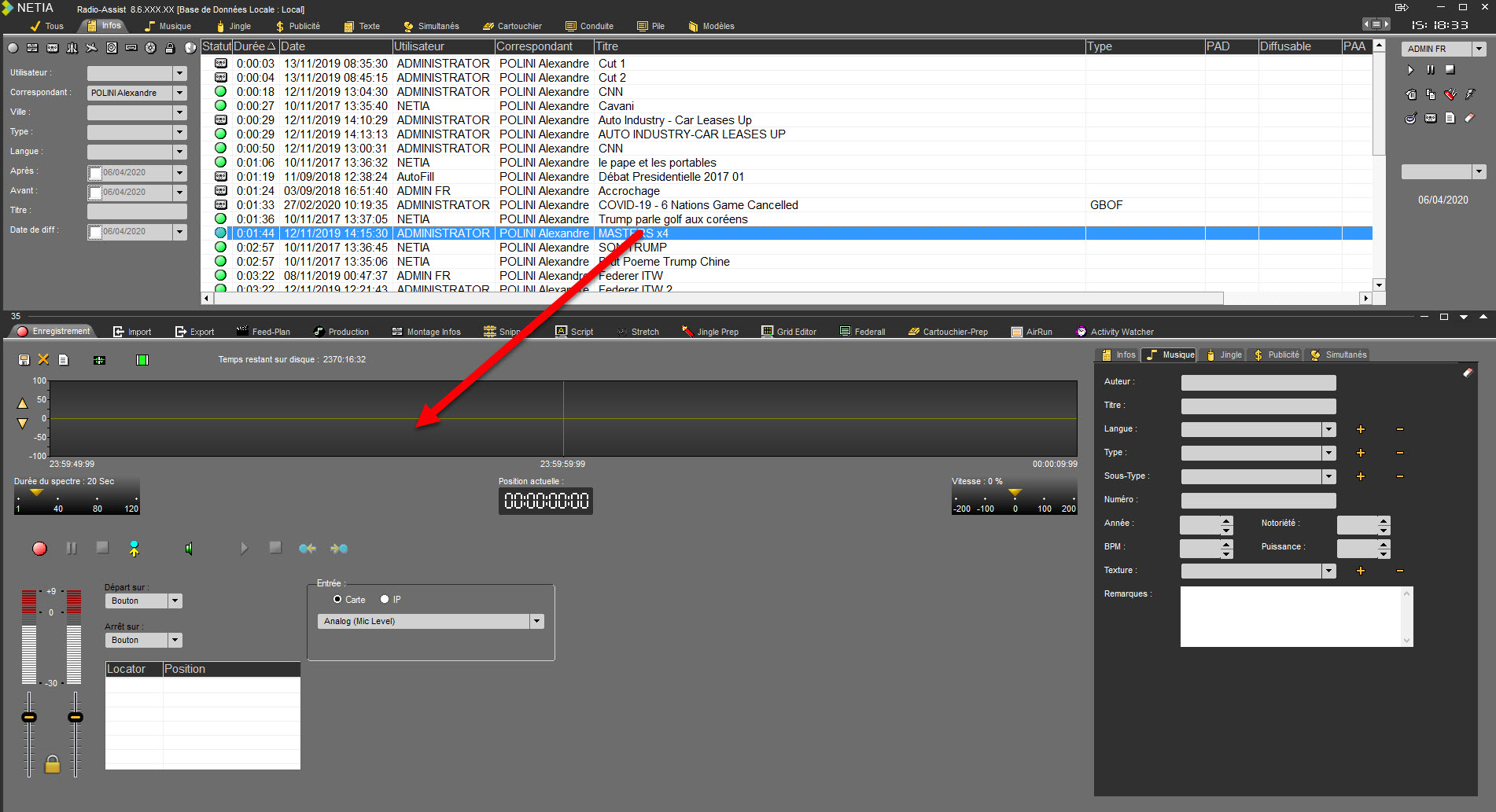Switch to the Musique tab in top bar
1496x812 pixels.
168,26
